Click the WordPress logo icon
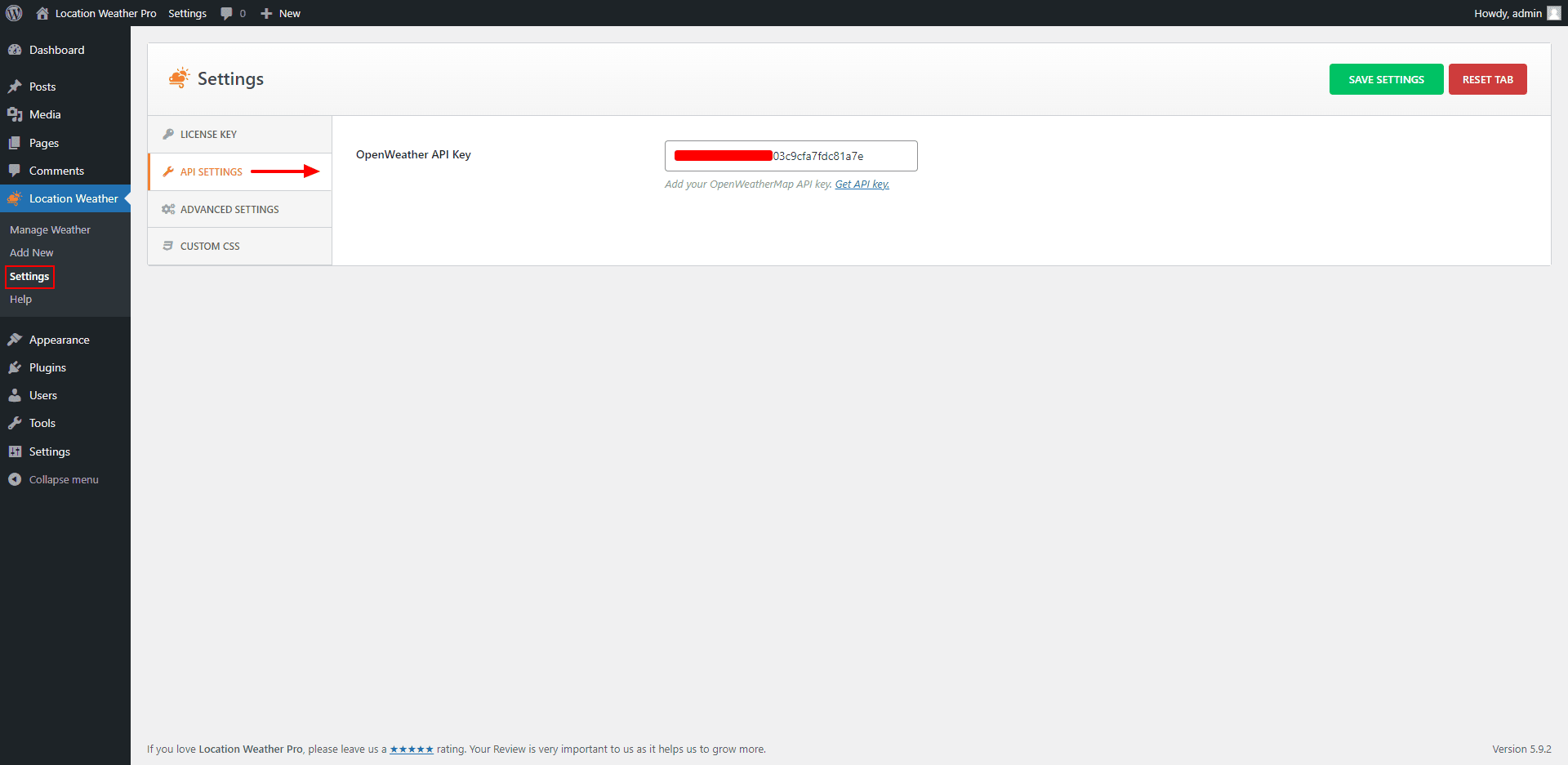1568x765 pixels. click(14, 13)
